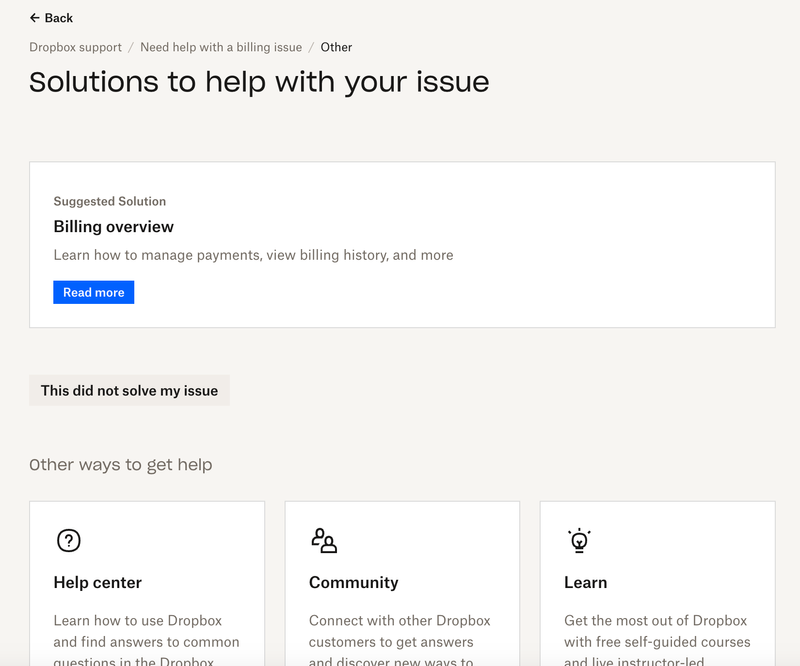Click 'This did not solve my issue'
This screenshot has height=666, width=800.
[x=129, y=391]
